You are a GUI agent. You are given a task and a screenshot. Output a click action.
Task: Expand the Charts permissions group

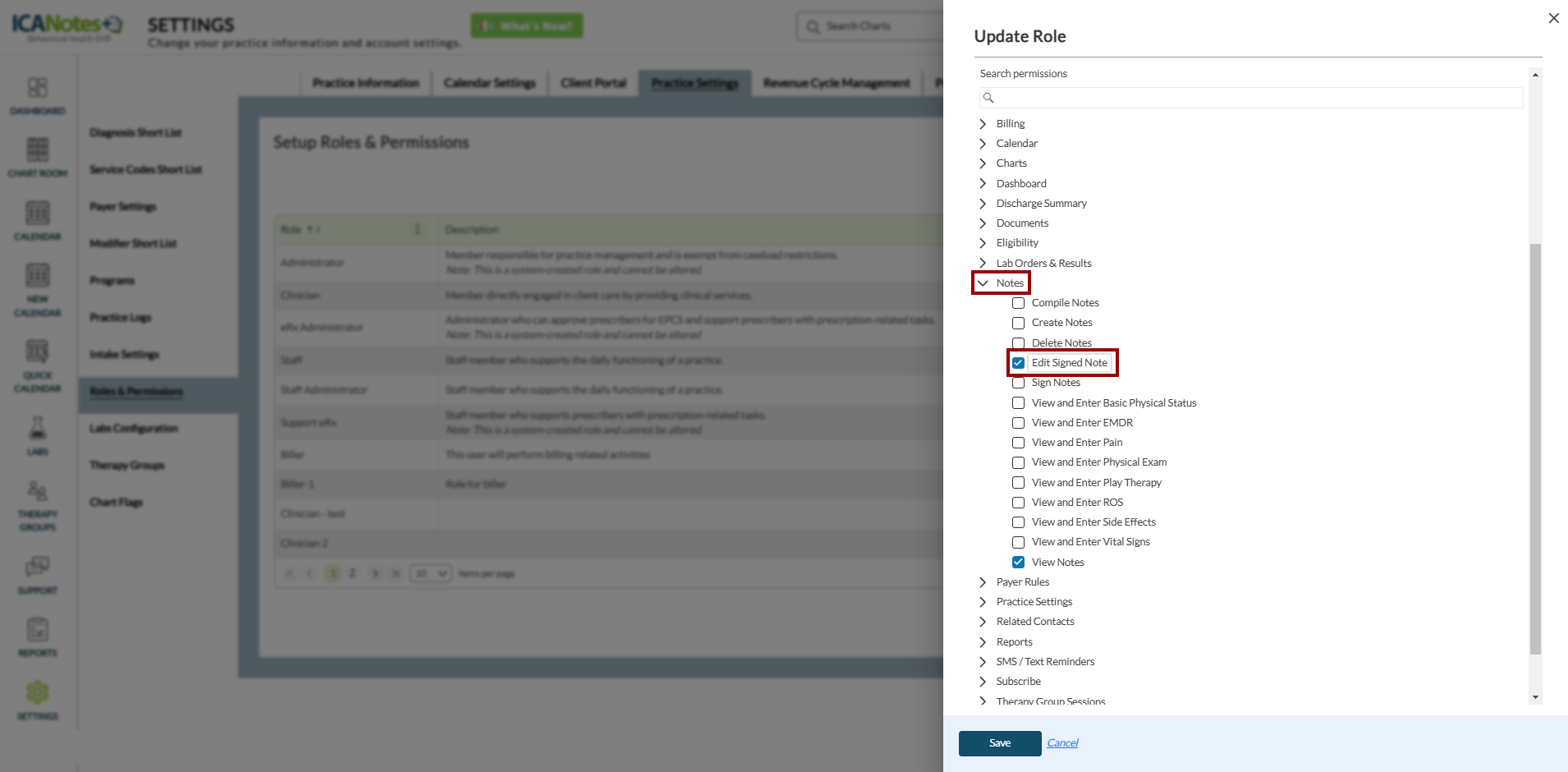(983, 163)
